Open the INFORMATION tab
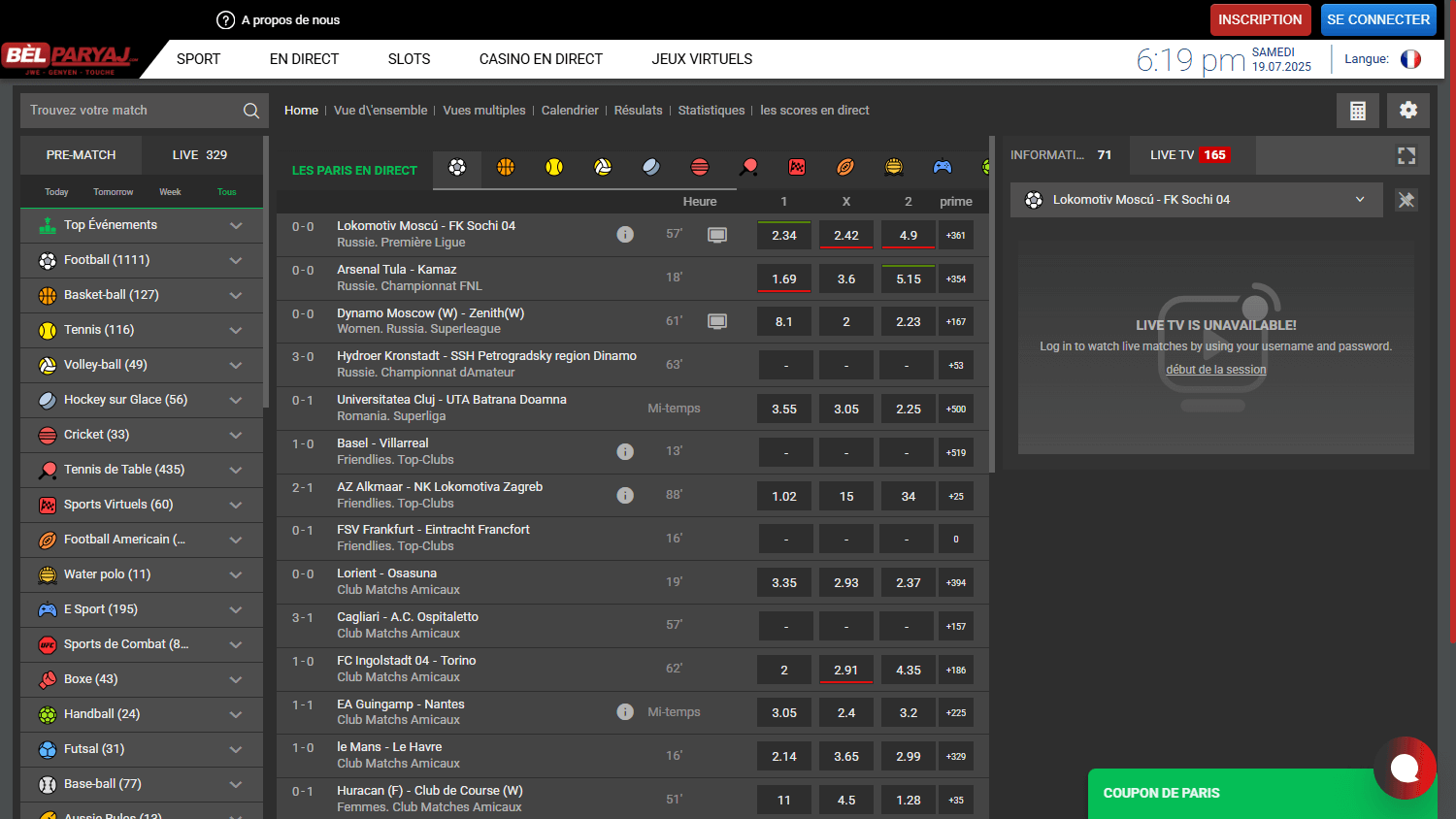Viewport: 1456px width, 819px height. click(x=1063, y=155)
